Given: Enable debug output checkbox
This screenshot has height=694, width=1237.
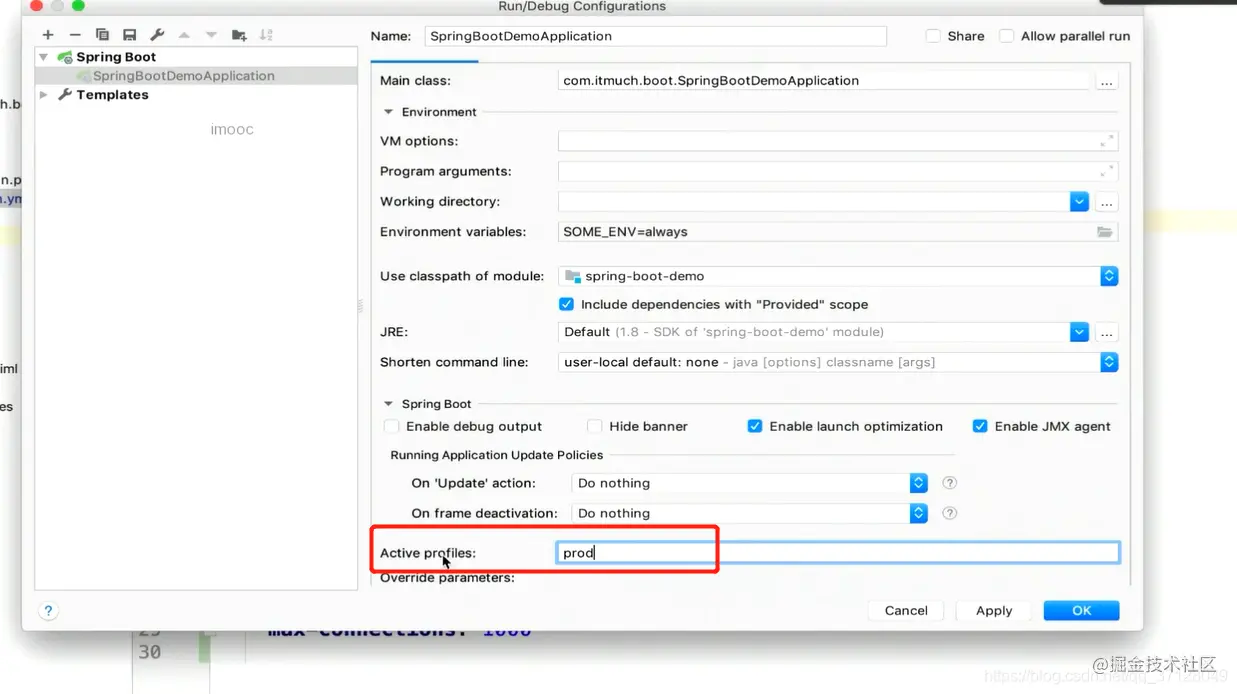Looking at the screenshot, I should [392, 426].
